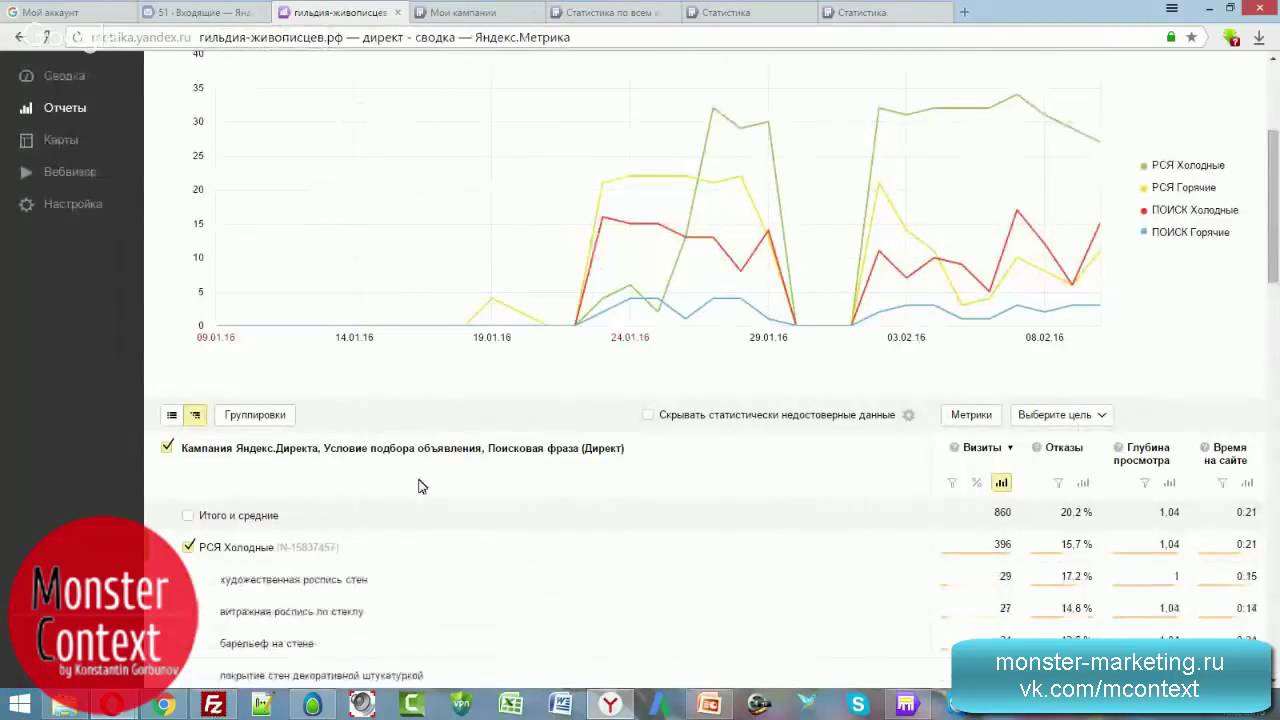Open Word from the taskbar
The width and height of the screenshot is (1280, 720).
click(x=560, y=704)
